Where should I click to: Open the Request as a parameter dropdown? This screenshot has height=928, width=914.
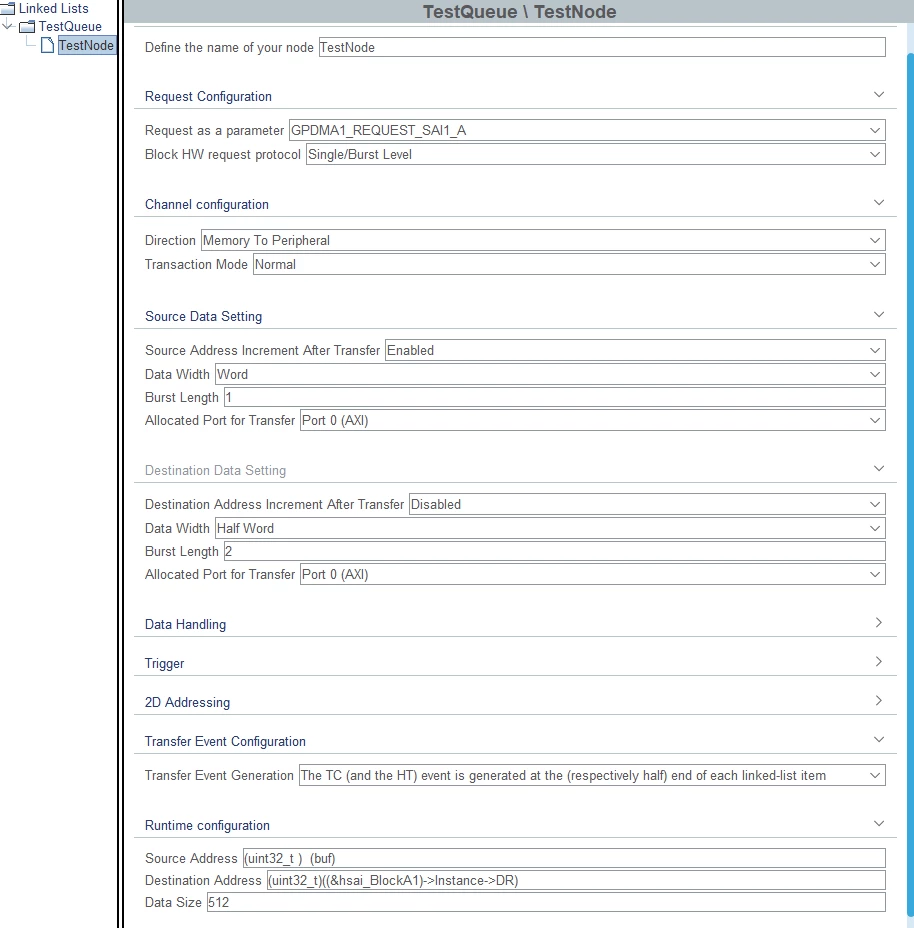click(x=587, y=130)
